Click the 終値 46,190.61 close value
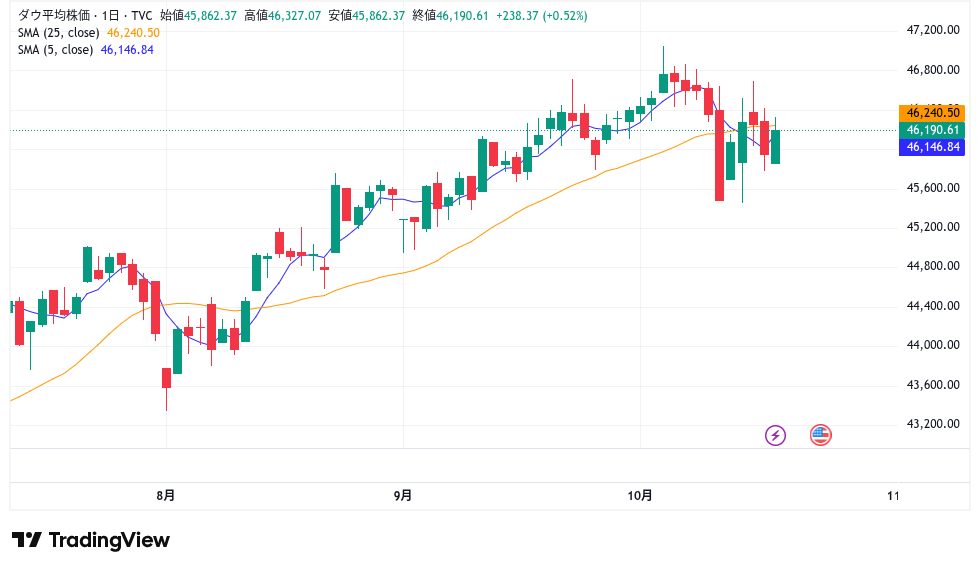980x570 pixels. pyautogui.click(x=450, y=16)
